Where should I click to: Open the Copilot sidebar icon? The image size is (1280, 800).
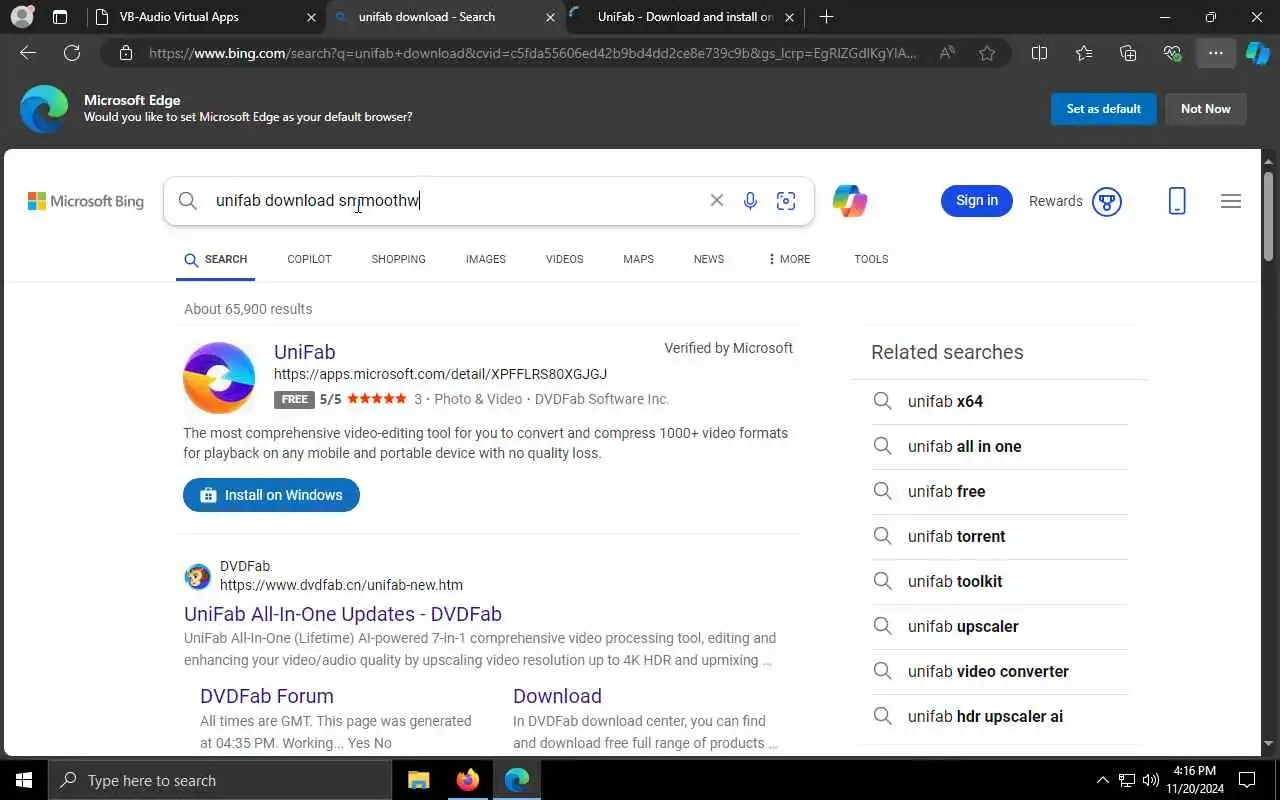coord(1258,53)
